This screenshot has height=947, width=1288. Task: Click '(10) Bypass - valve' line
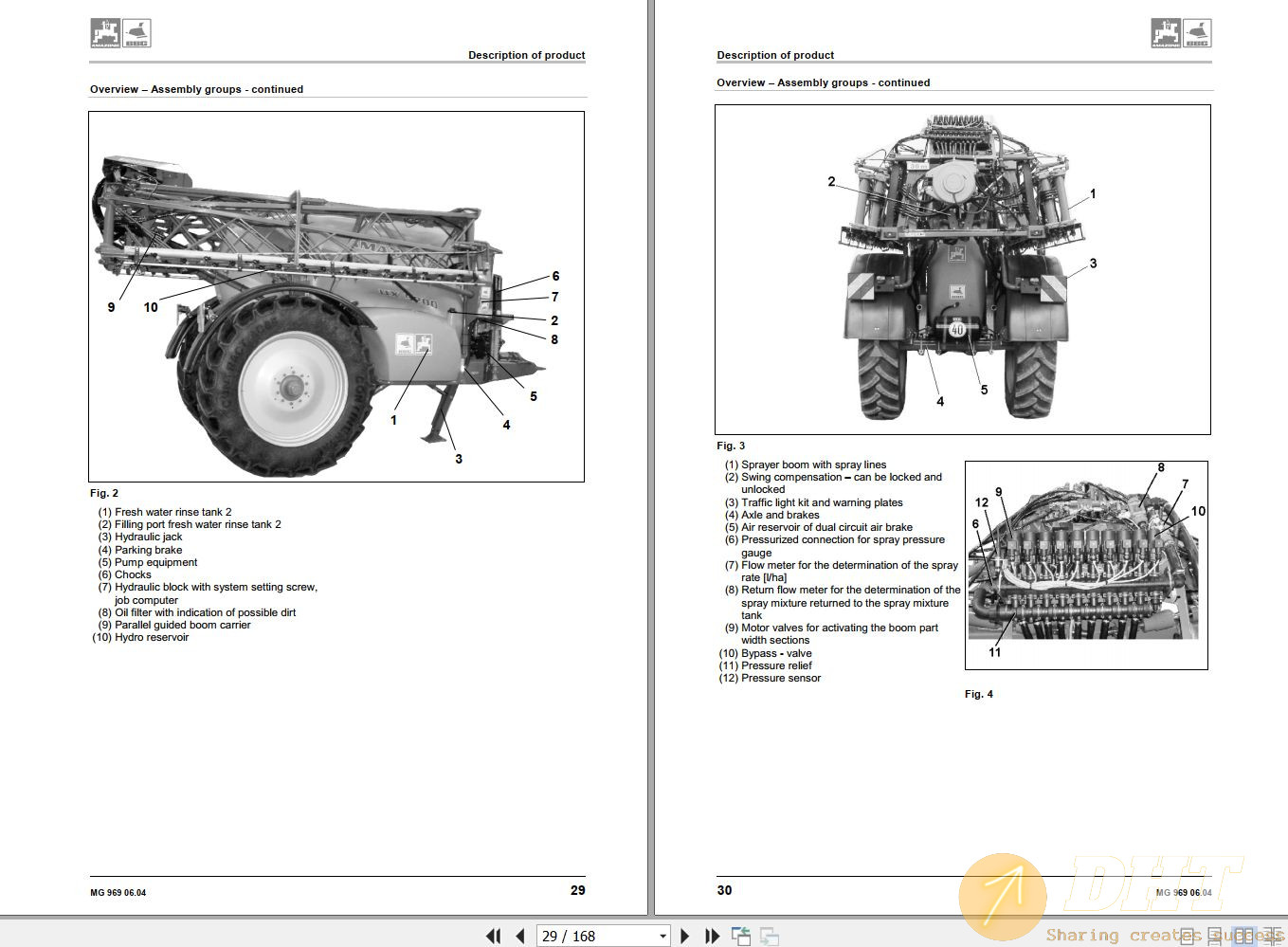[766, 653]
